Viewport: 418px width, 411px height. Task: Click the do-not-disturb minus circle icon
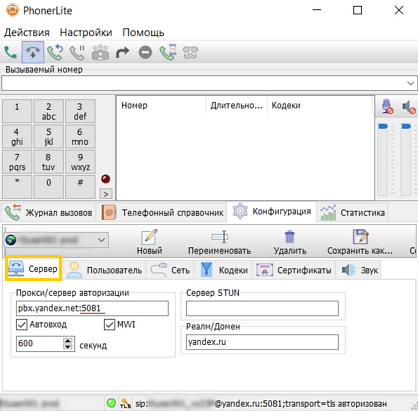click(145, 52)
